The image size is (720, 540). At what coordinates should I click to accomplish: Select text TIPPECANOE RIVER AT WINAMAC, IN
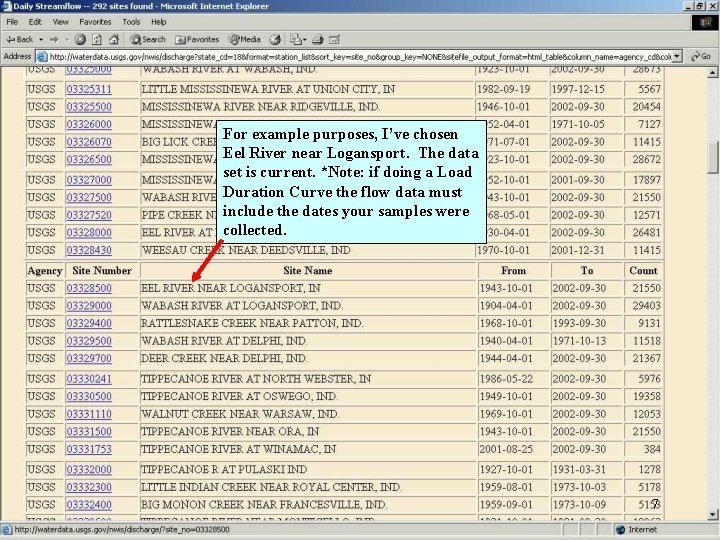(238, 449)
